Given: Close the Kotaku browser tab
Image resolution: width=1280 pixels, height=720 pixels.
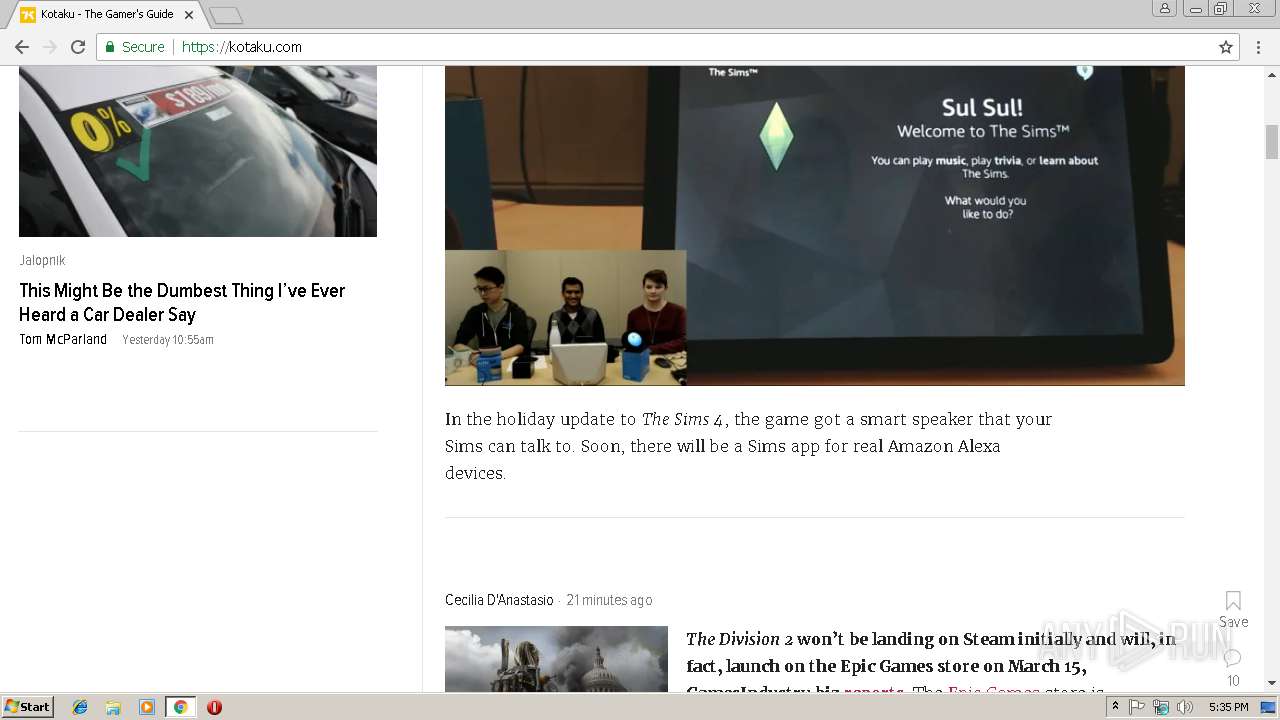Looking at the screenshot, I should pos(189,15).
